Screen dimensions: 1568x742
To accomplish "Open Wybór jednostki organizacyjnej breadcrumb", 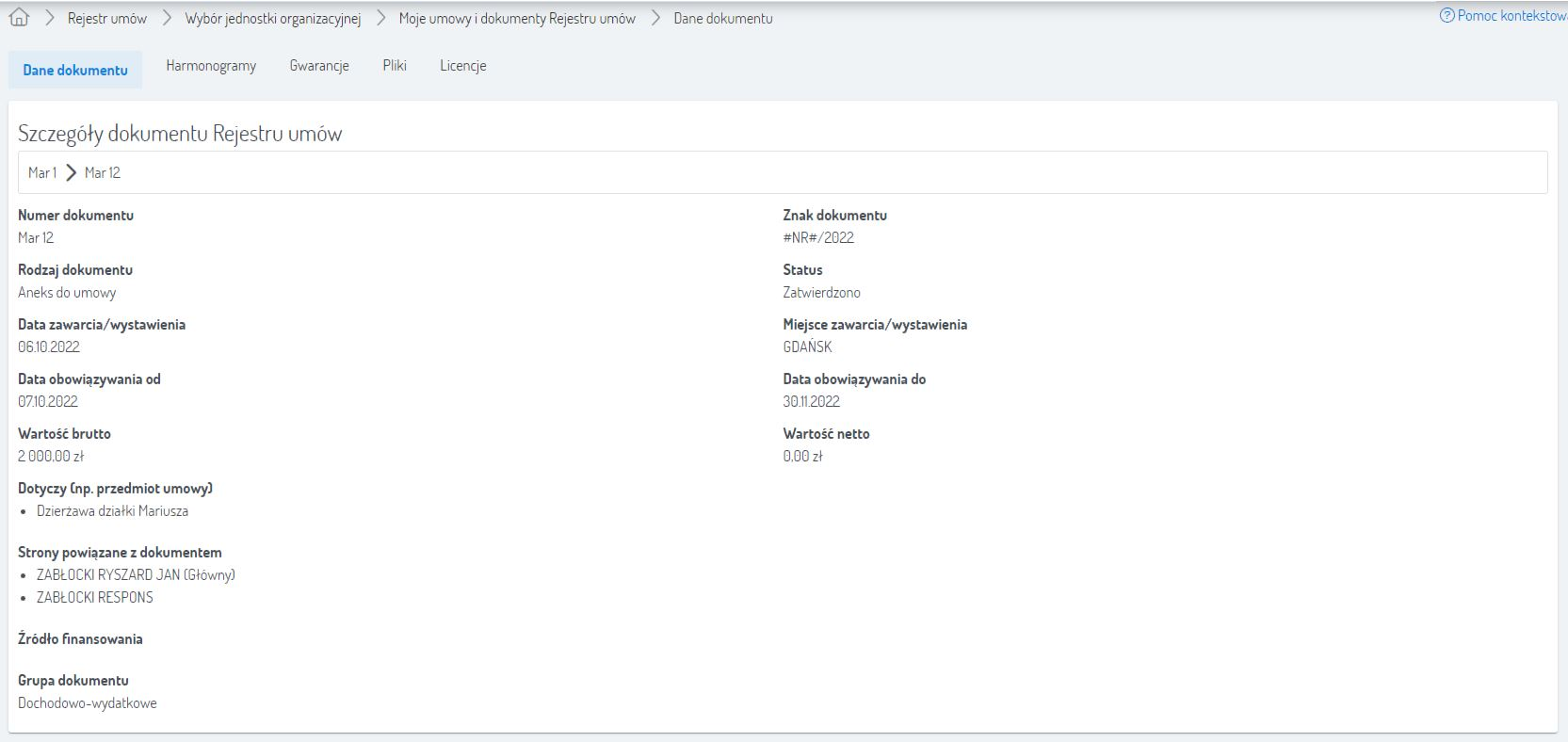I will [x=273, y=19].
